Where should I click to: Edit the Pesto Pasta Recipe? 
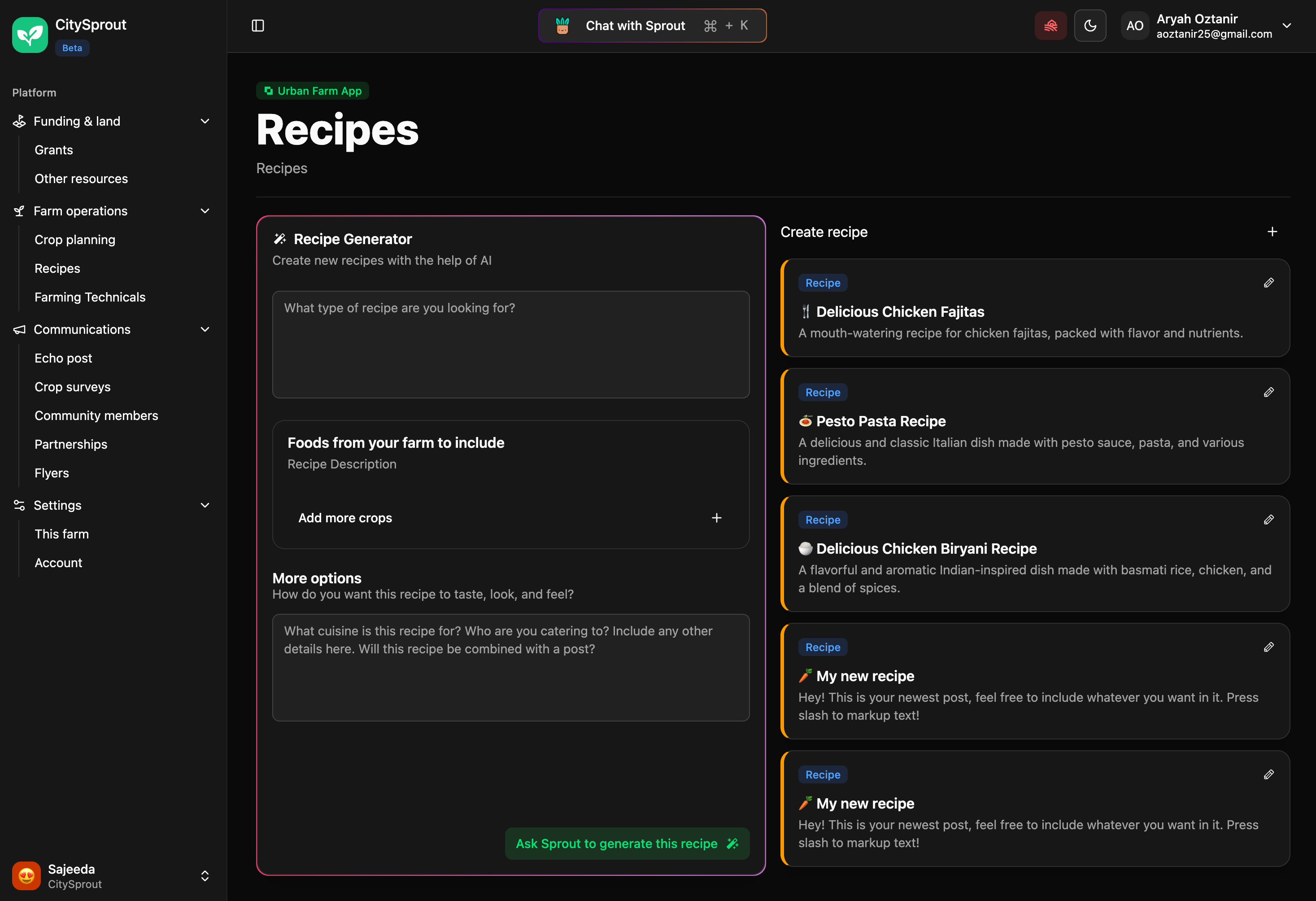pyautogui.click(x=1268, y=392)
